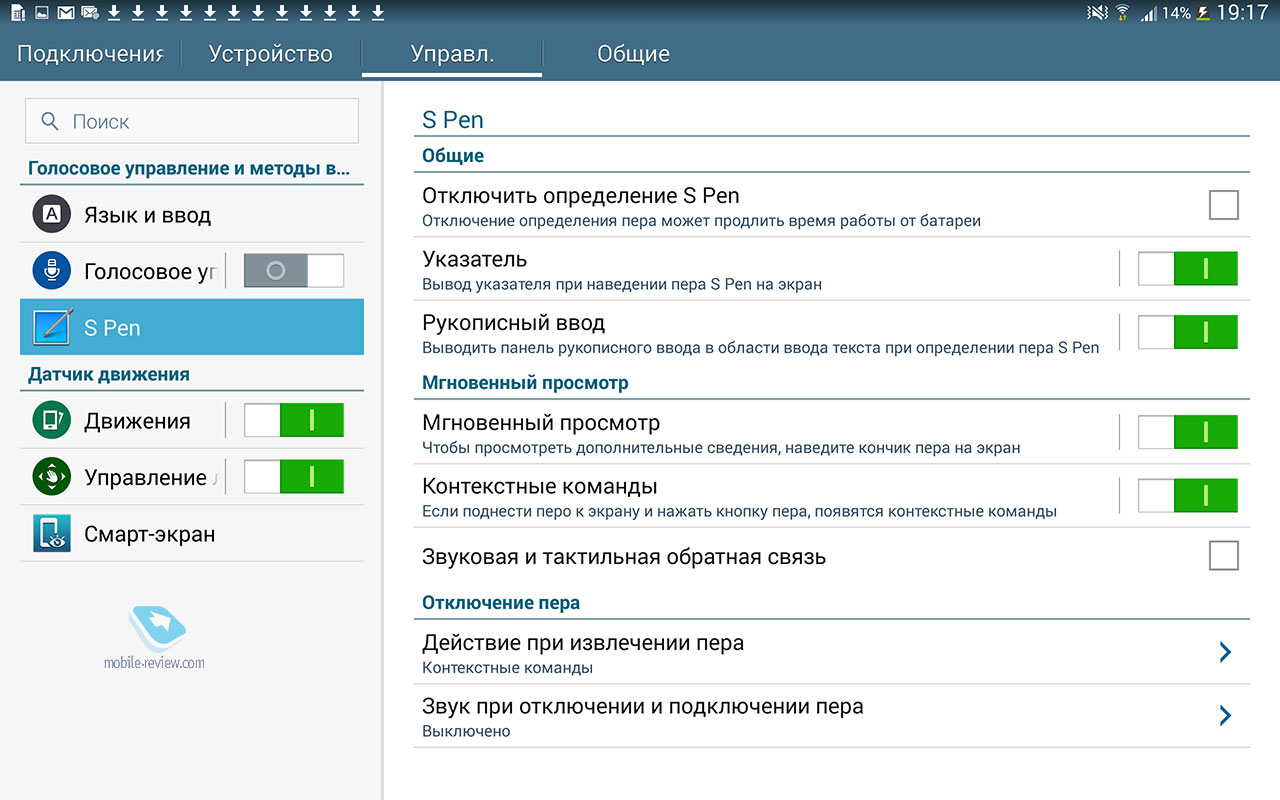This screenshot has height=800, width=1280.
Task: Tap the mail envelope notification icon
Action: click(66, 13)
